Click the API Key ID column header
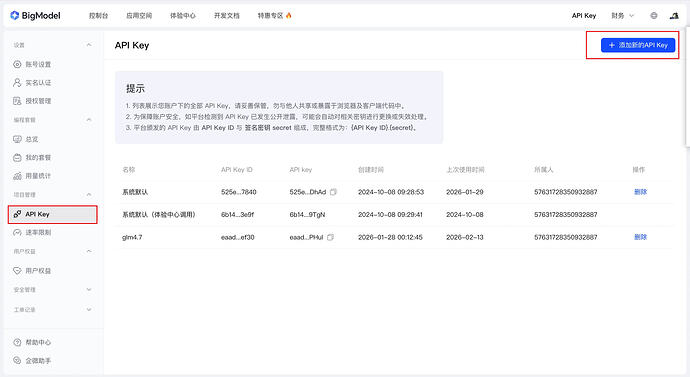Screen dimensions: 690x377 (x=237, y=169)
